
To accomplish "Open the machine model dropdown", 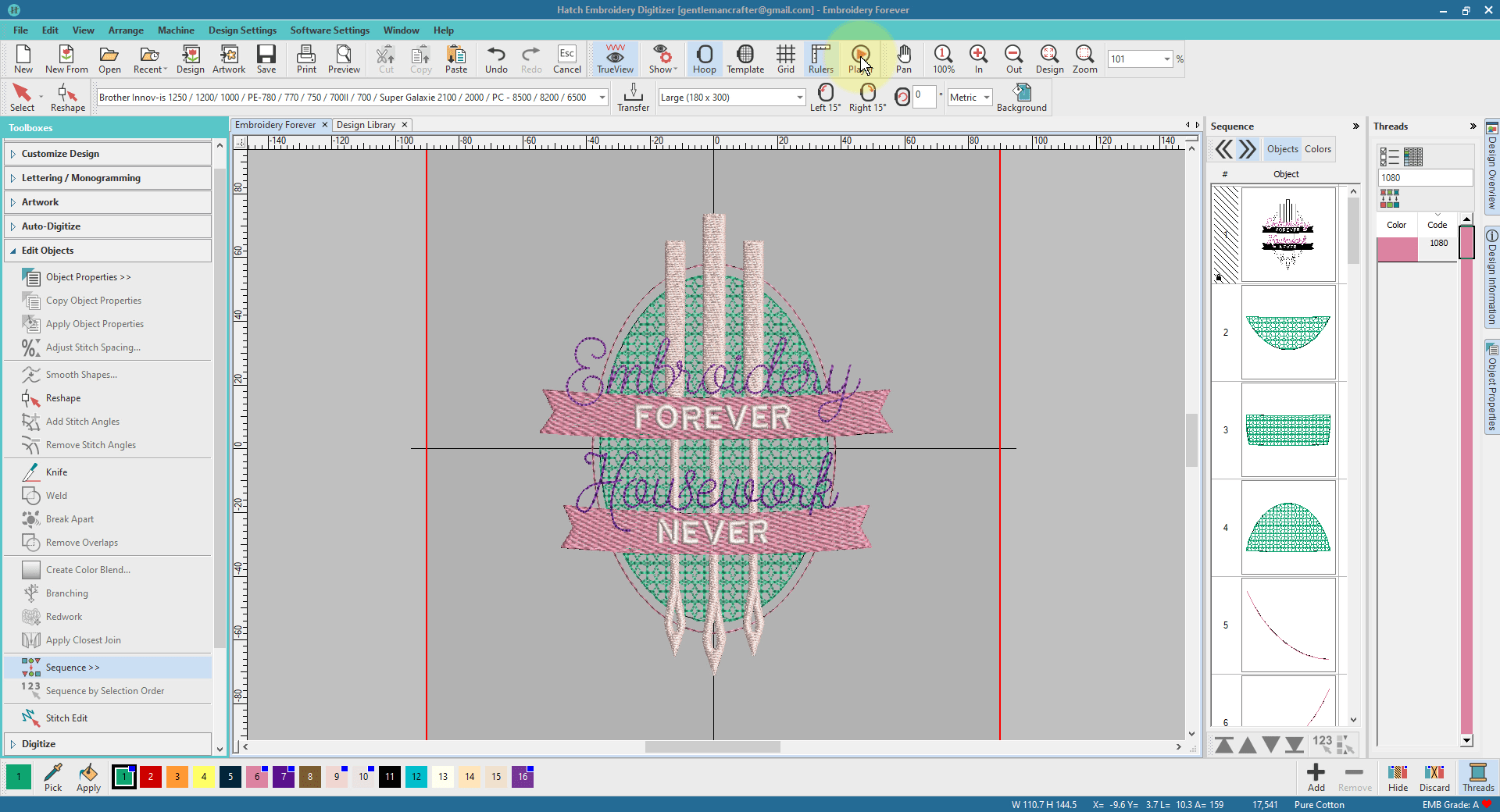I will click(602, 98).
